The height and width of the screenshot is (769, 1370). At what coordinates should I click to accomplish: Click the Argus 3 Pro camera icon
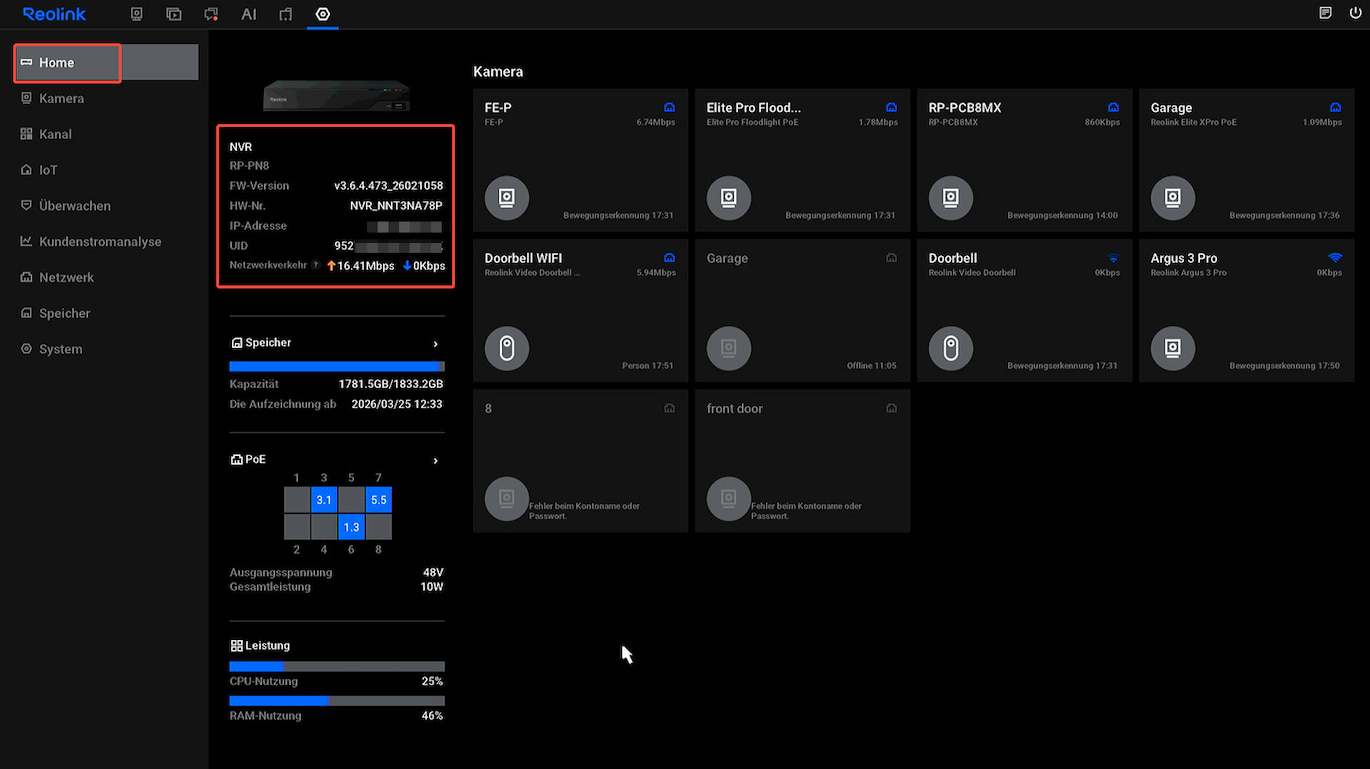1173,348
